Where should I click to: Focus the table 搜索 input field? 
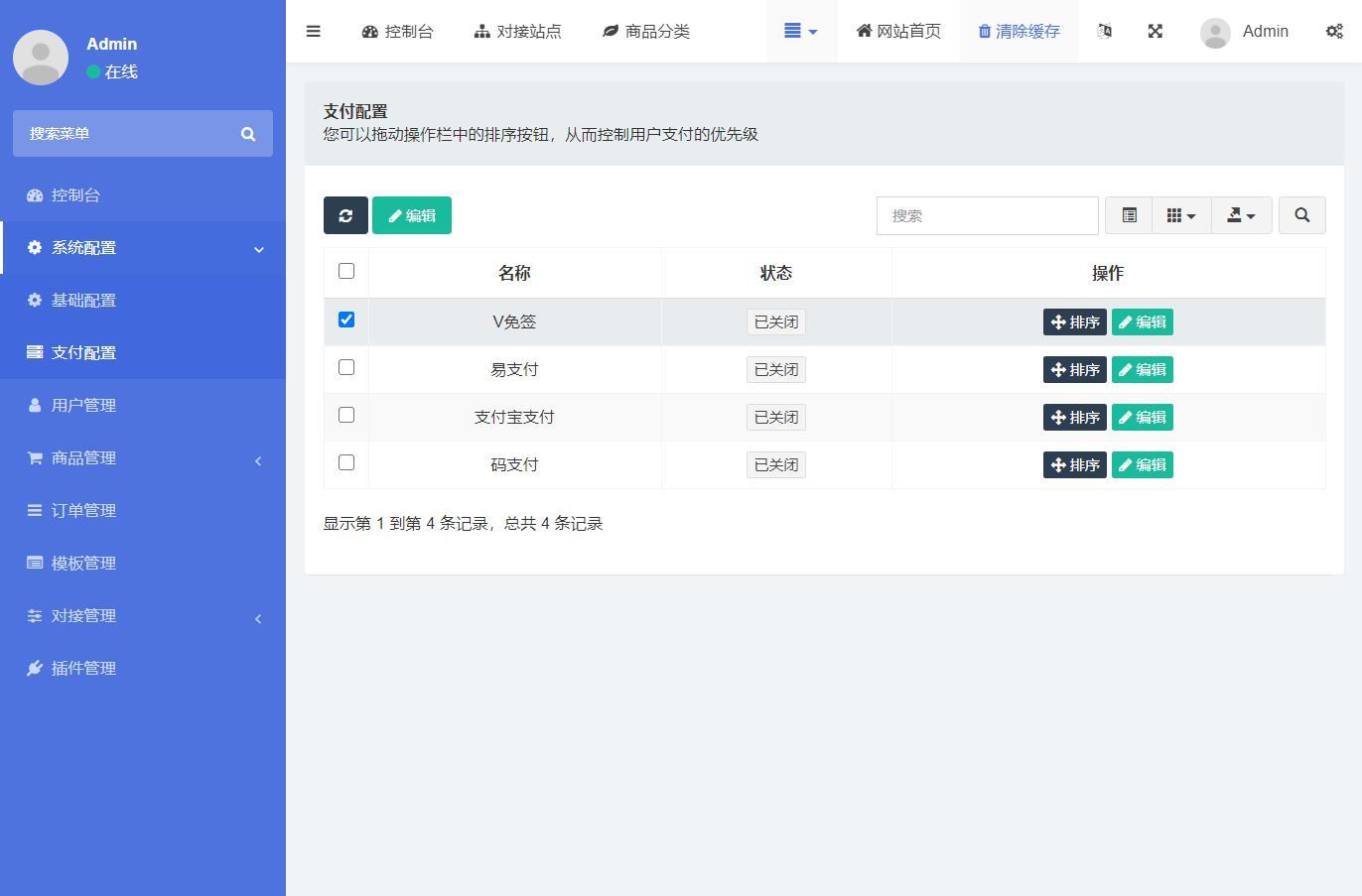[x=987, y=215]
